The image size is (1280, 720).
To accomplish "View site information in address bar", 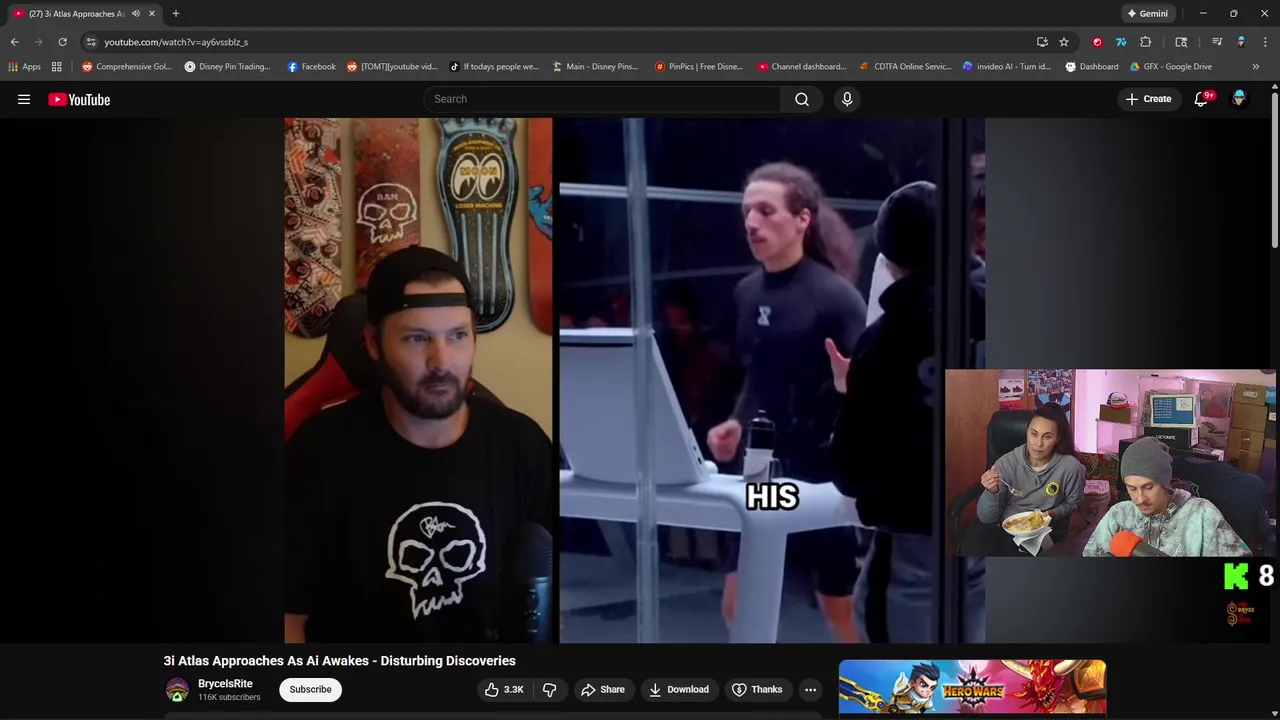I will [x=91, y=42].
